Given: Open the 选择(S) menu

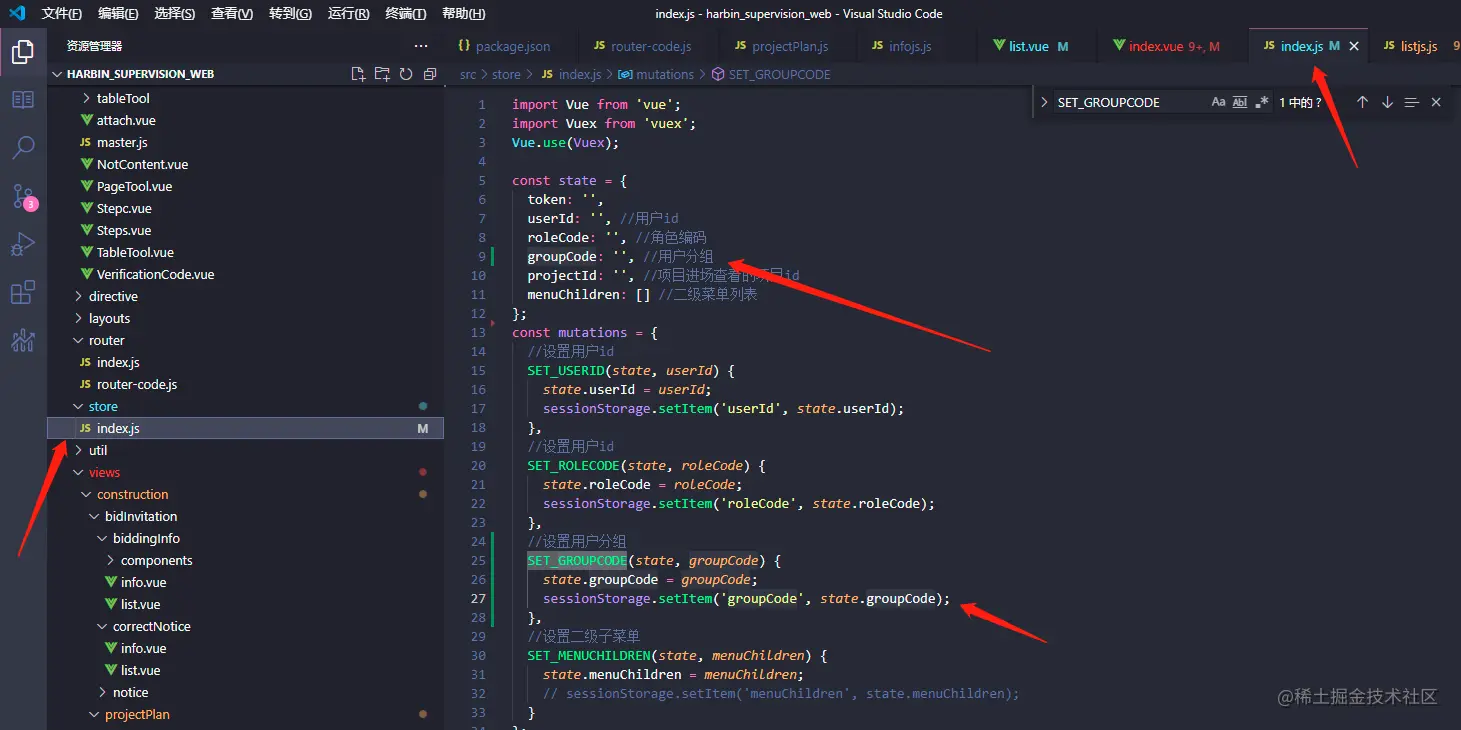Looking at the screenshot, I should [x=176, y=14].
